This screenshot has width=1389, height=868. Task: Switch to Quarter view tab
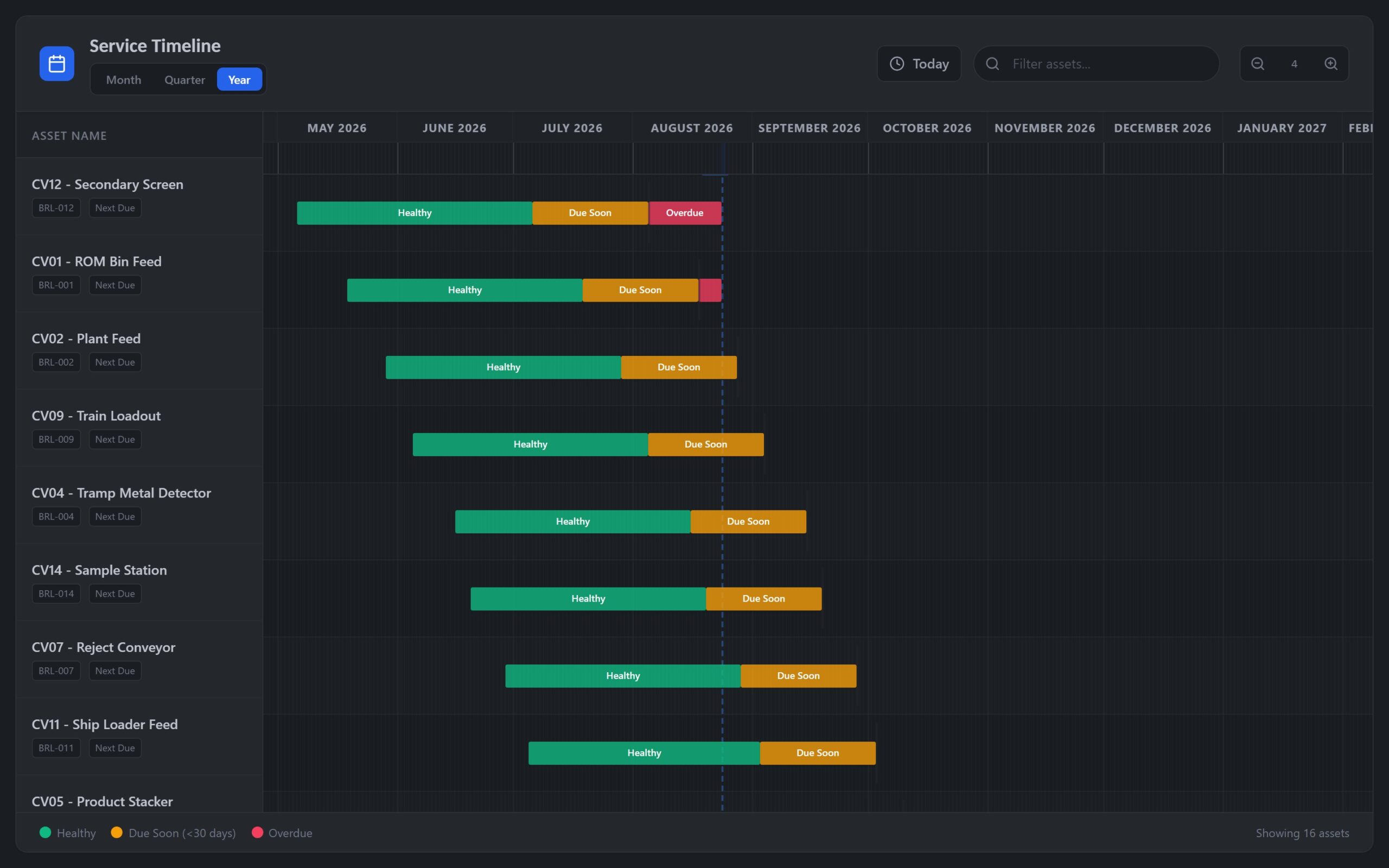[184, 80]
